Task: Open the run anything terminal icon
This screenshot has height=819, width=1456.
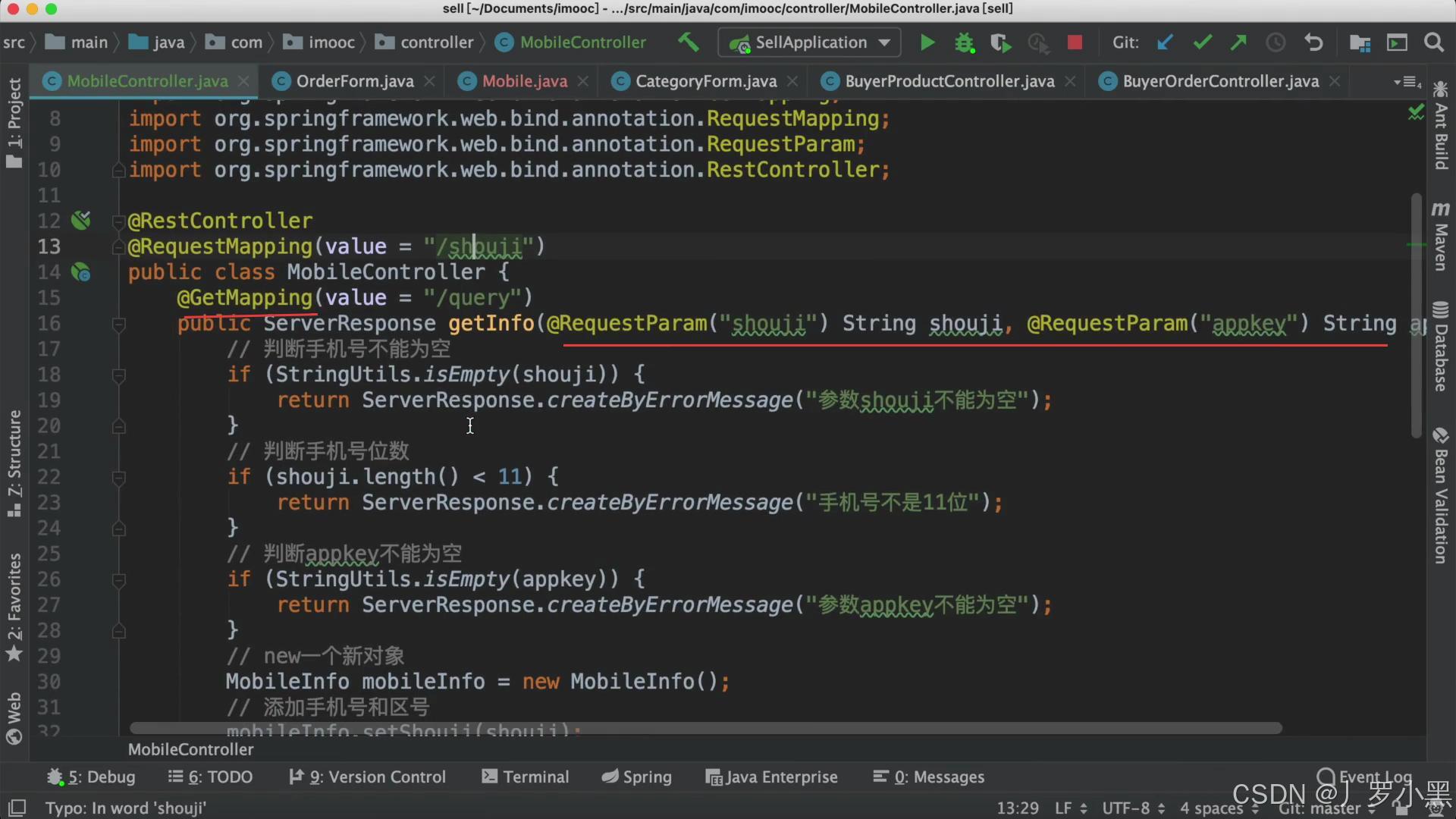Action: [x=1397, y=42]
